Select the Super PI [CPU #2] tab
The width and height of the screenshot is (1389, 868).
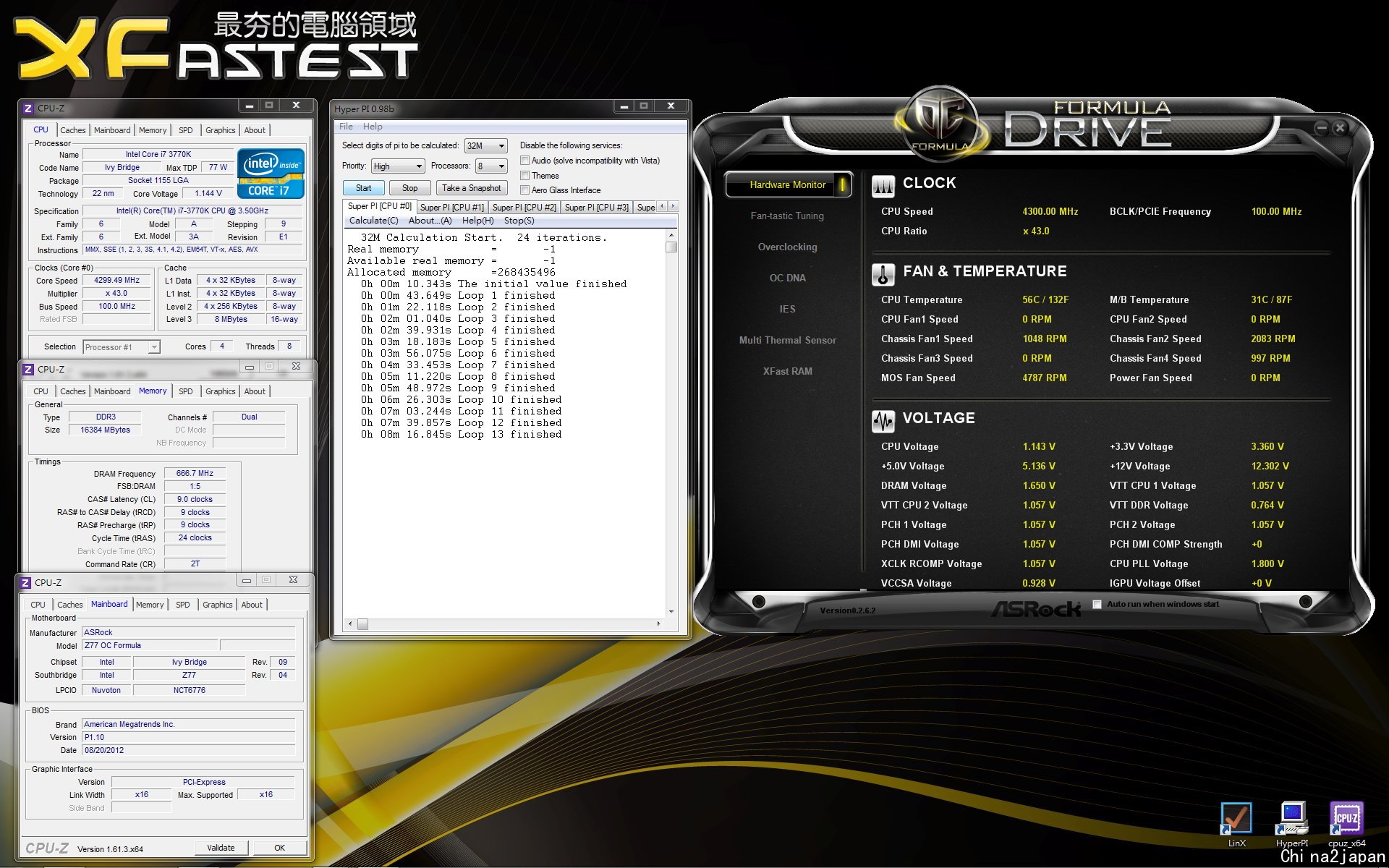click(x=524, y=208)
